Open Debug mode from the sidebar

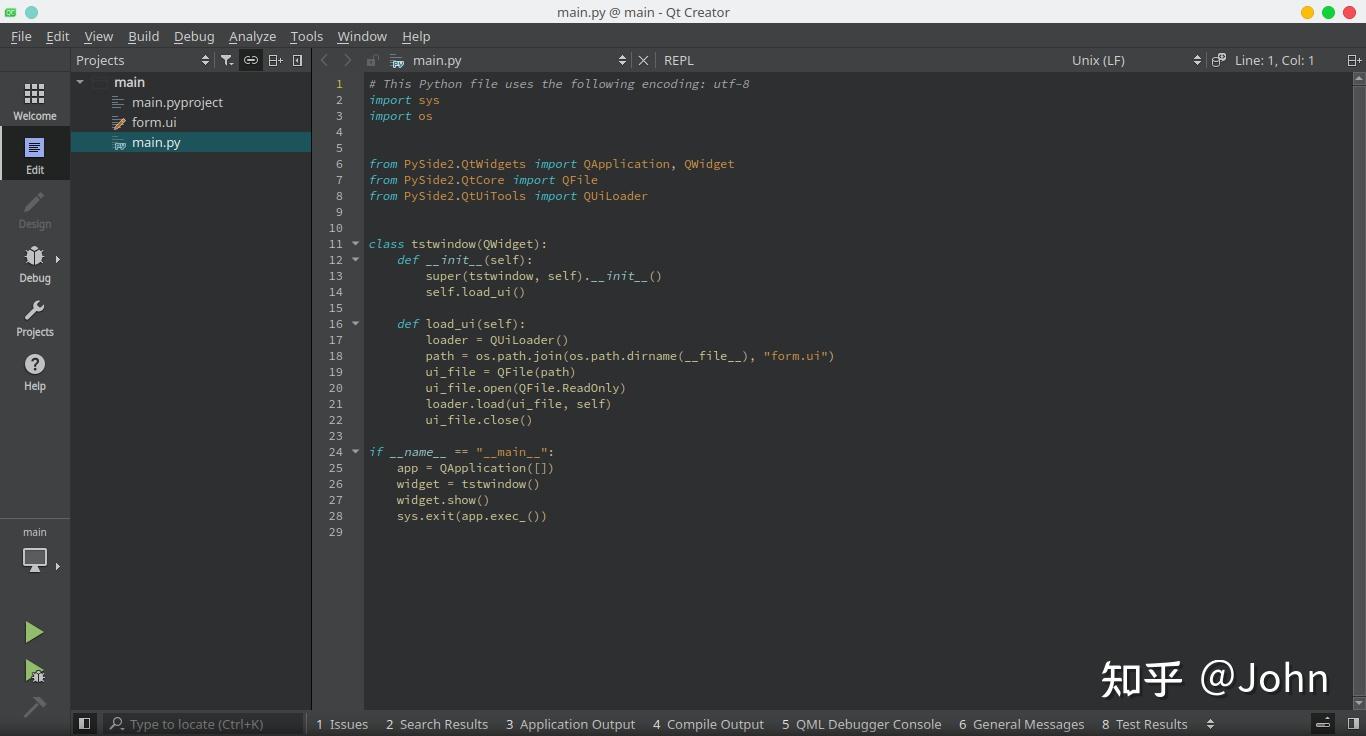tap(34, 263)
